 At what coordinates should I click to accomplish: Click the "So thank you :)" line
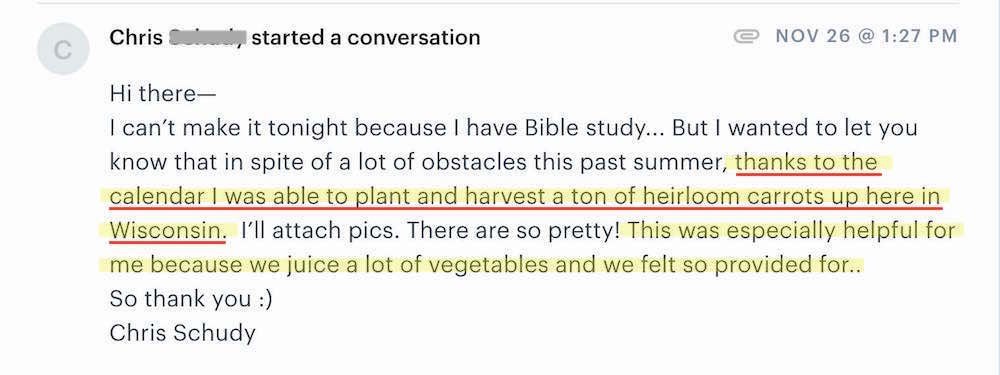191,298
